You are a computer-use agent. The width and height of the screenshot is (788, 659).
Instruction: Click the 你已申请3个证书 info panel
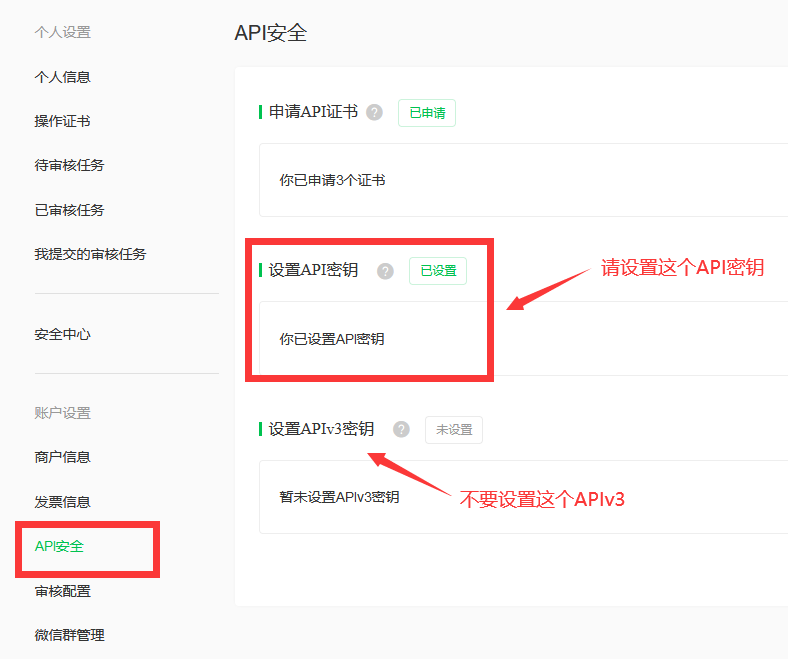click(x=520, y=180)
